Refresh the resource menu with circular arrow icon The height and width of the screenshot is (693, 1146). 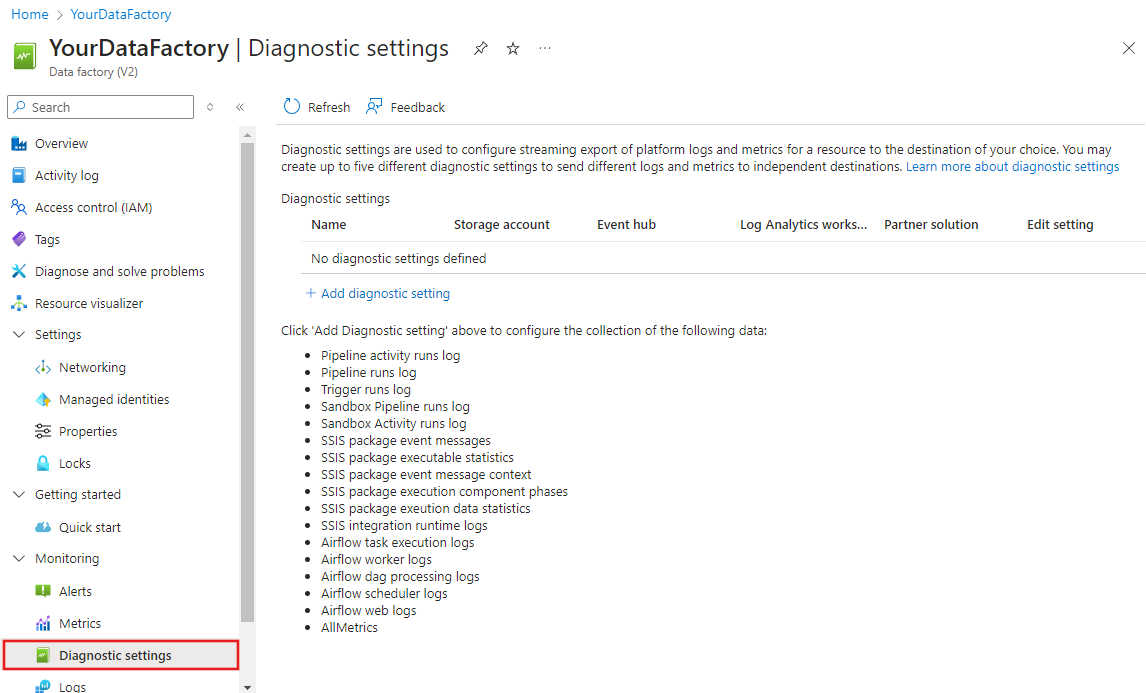[211, 107]
